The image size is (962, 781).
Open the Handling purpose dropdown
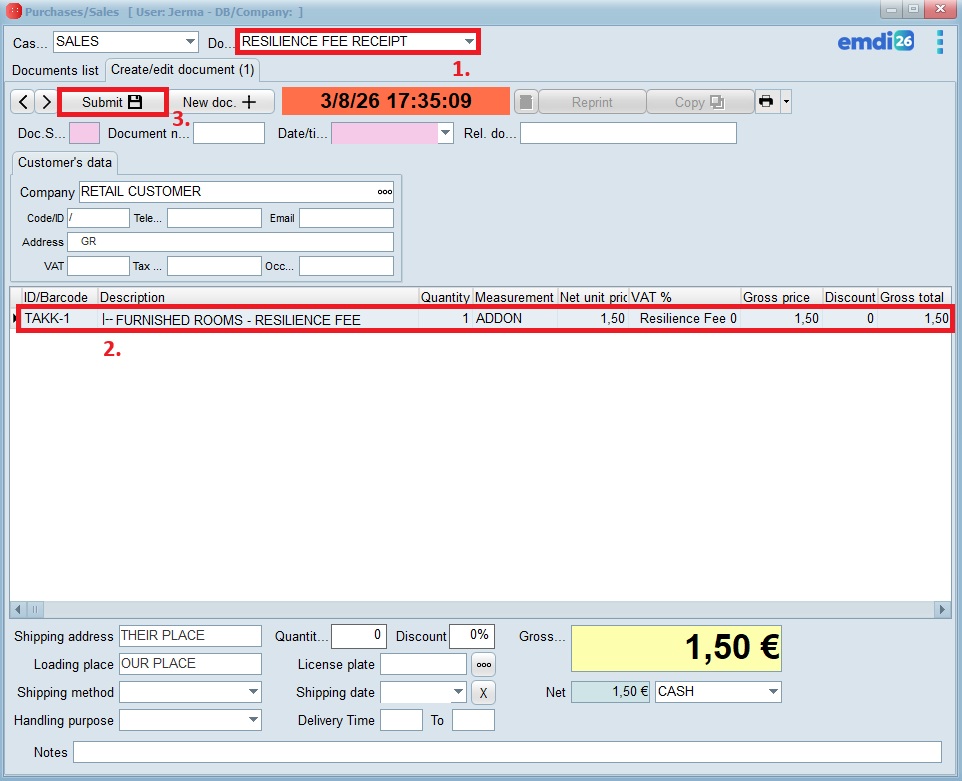point(253,720)
